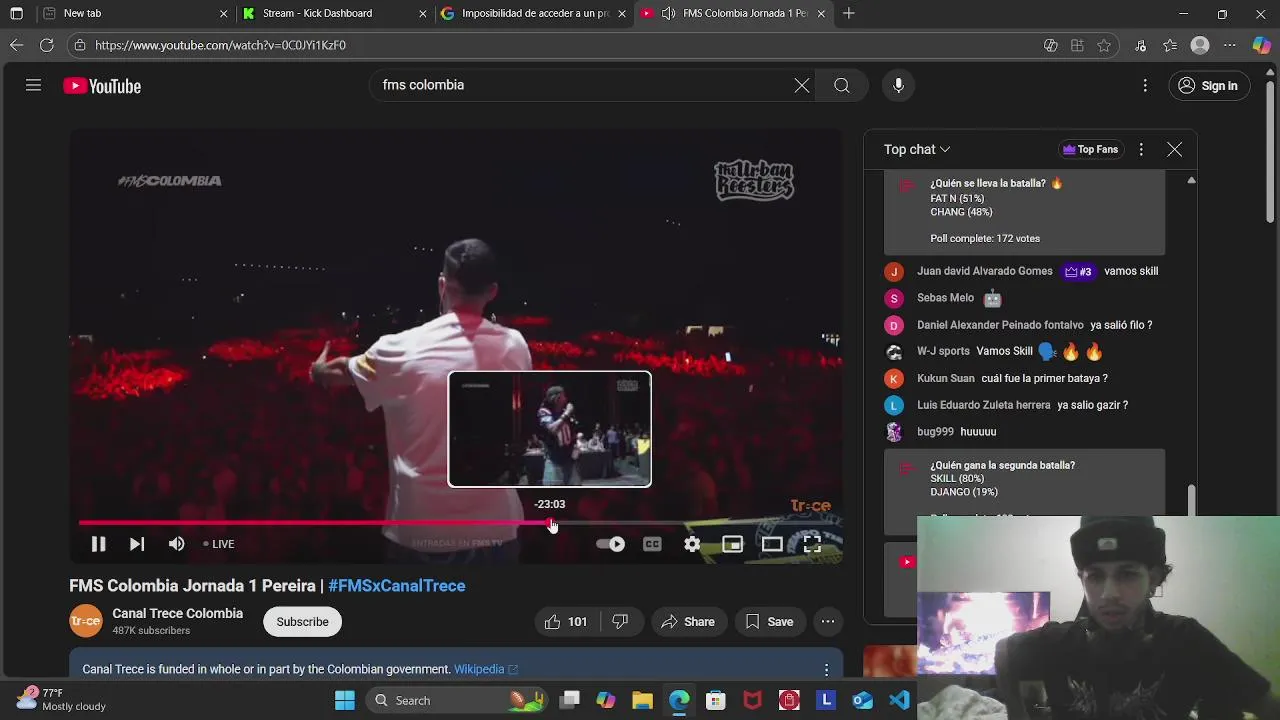Open more actions beside the Save button
Image resolution: width=1280 pixels, height=720 pixels.
[x=828, y=622]
